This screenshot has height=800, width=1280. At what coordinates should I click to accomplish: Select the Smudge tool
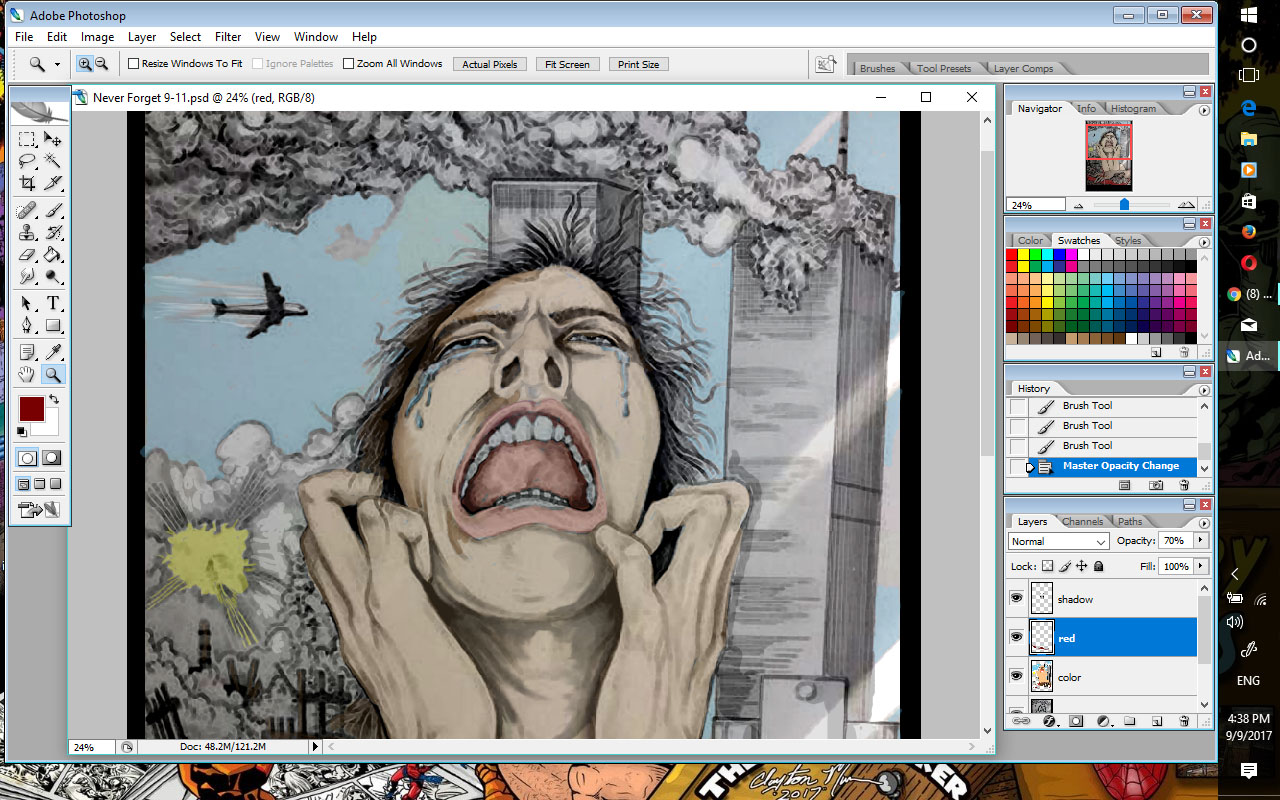pos(27,276)
